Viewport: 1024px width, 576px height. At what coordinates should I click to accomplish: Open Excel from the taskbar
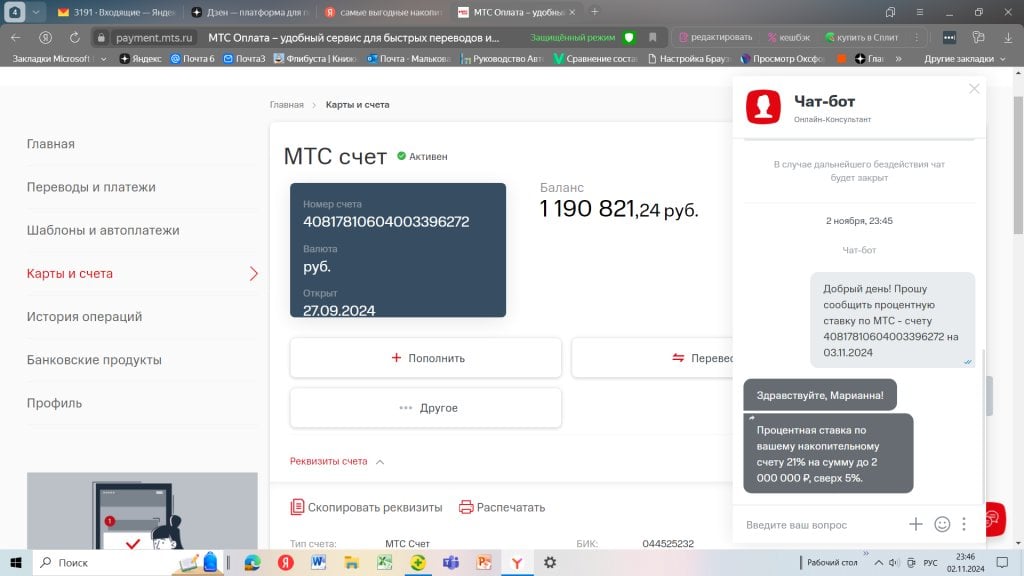(384, 562)
